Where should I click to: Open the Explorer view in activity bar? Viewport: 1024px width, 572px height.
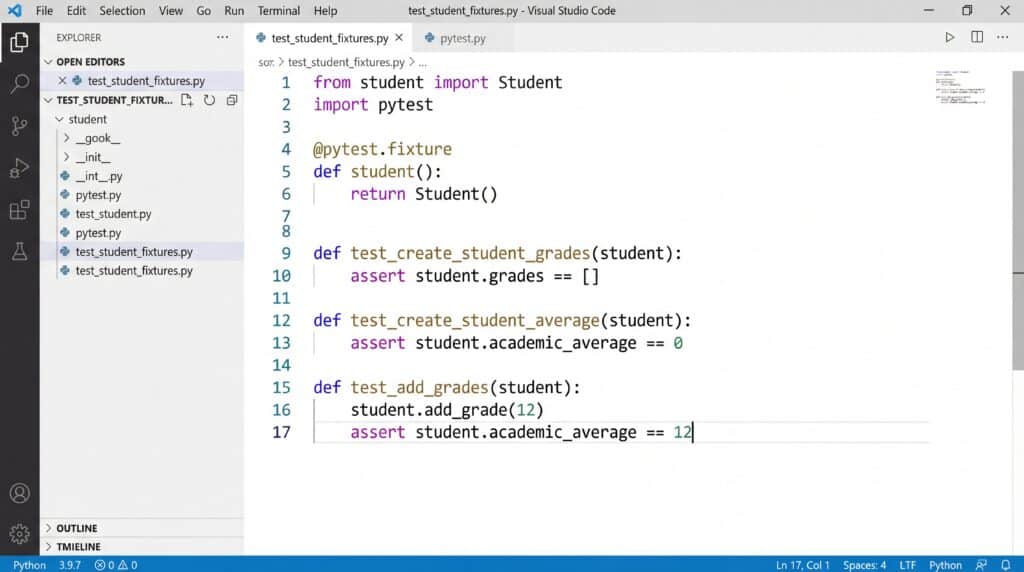coord(19,42)
